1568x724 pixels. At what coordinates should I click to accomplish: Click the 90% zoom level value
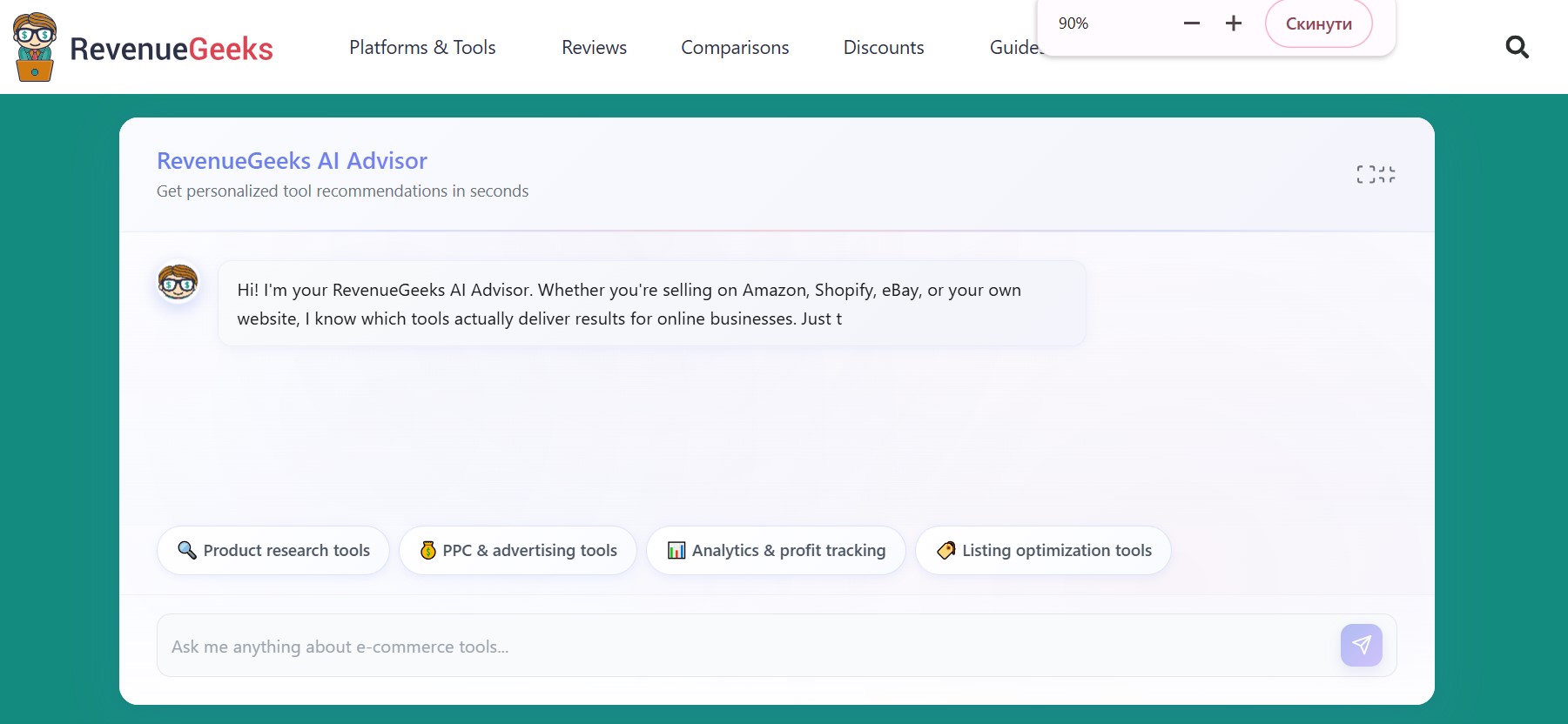pos(1073,23)
